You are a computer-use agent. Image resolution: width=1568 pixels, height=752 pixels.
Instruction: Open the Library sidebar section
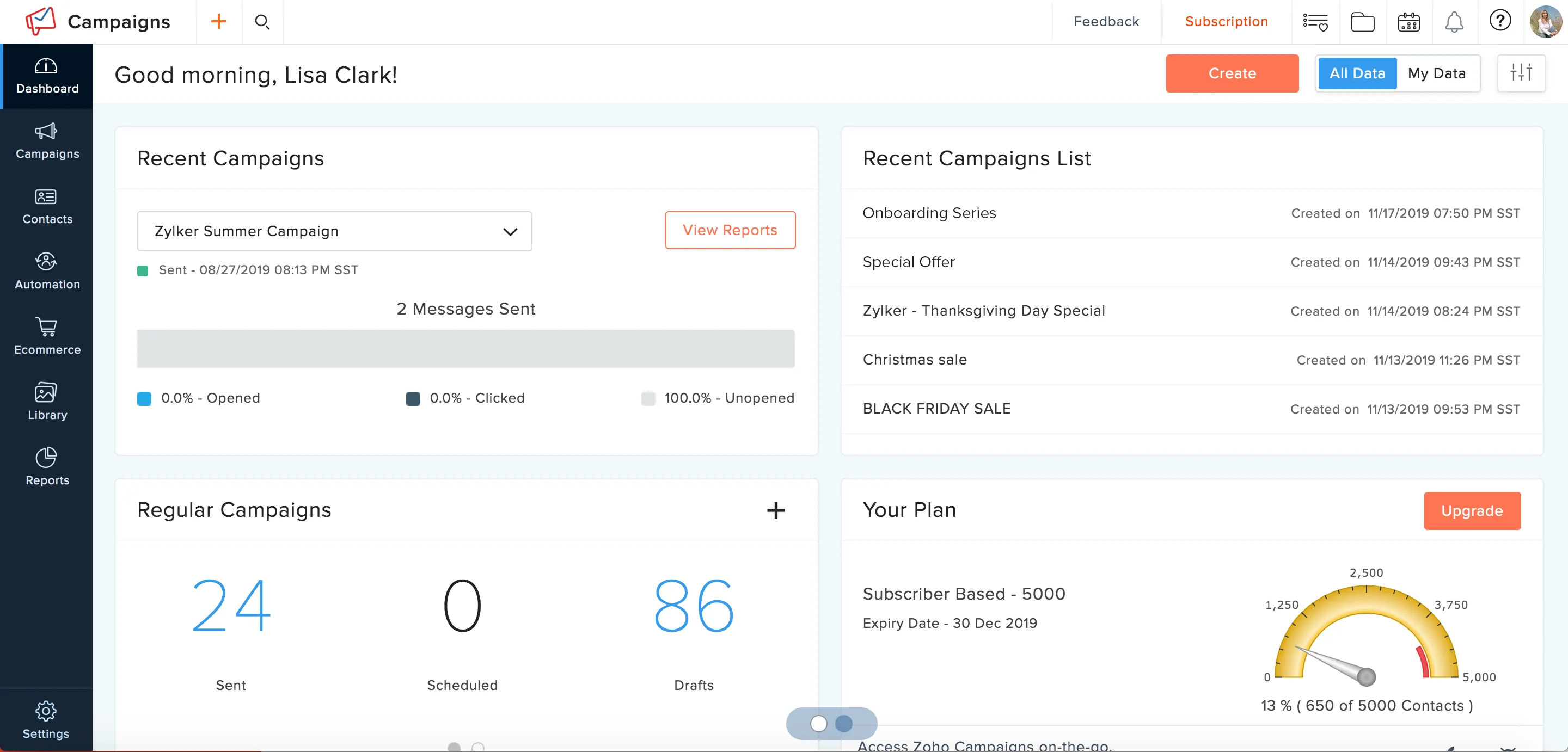pyautogui.click(x=47, y=402)
